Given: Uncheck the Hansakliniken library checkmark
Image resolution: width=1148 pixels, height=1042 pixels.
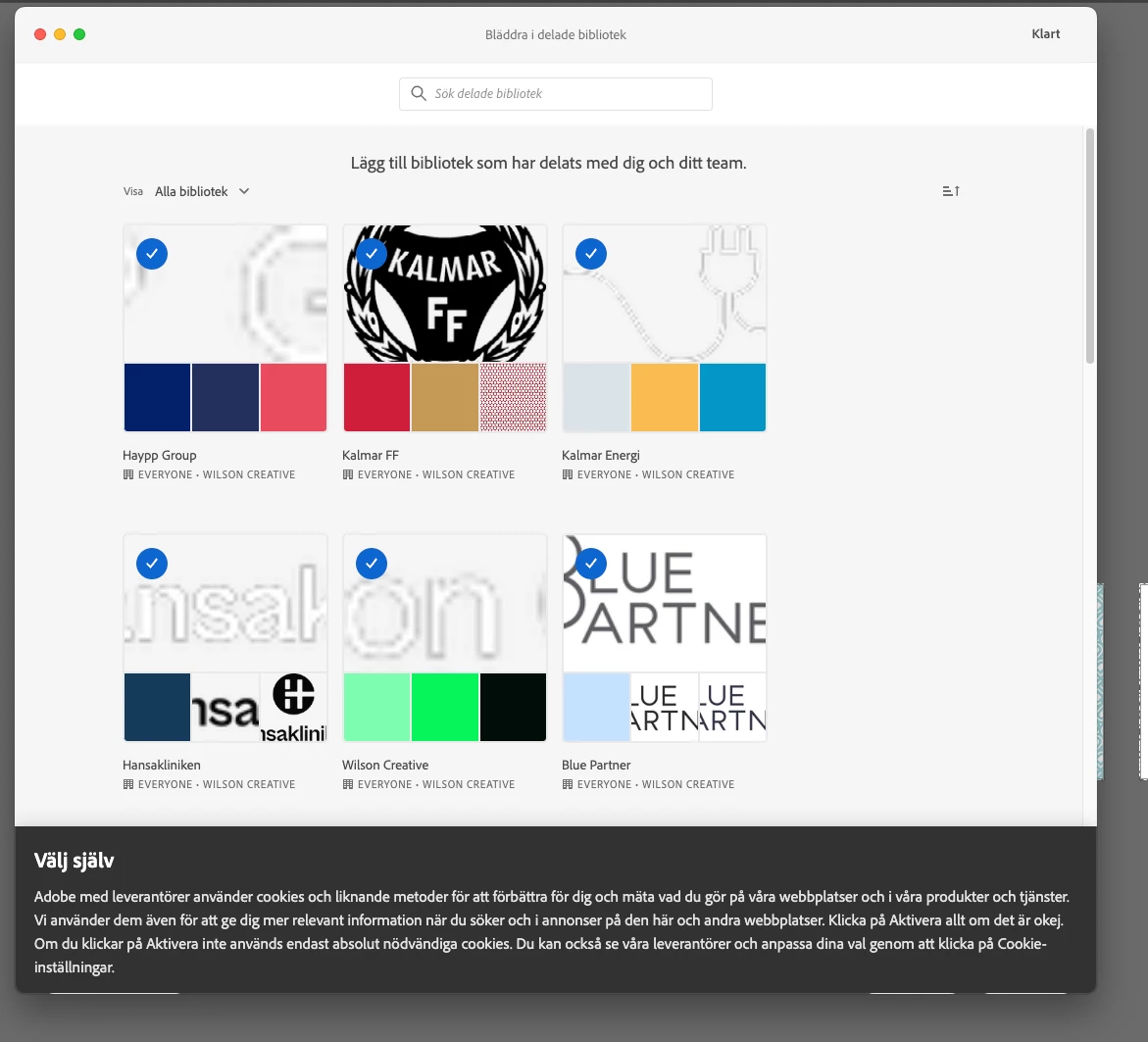Looking at the screenshot, I should (152, 563).
